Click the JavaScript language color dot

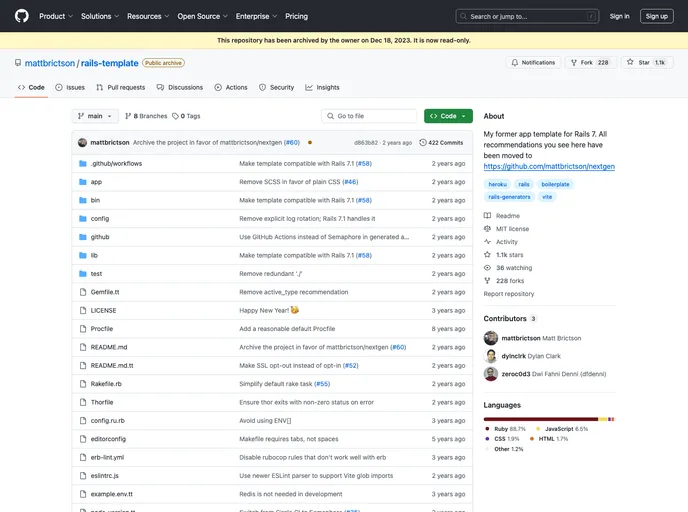(538, 429)
